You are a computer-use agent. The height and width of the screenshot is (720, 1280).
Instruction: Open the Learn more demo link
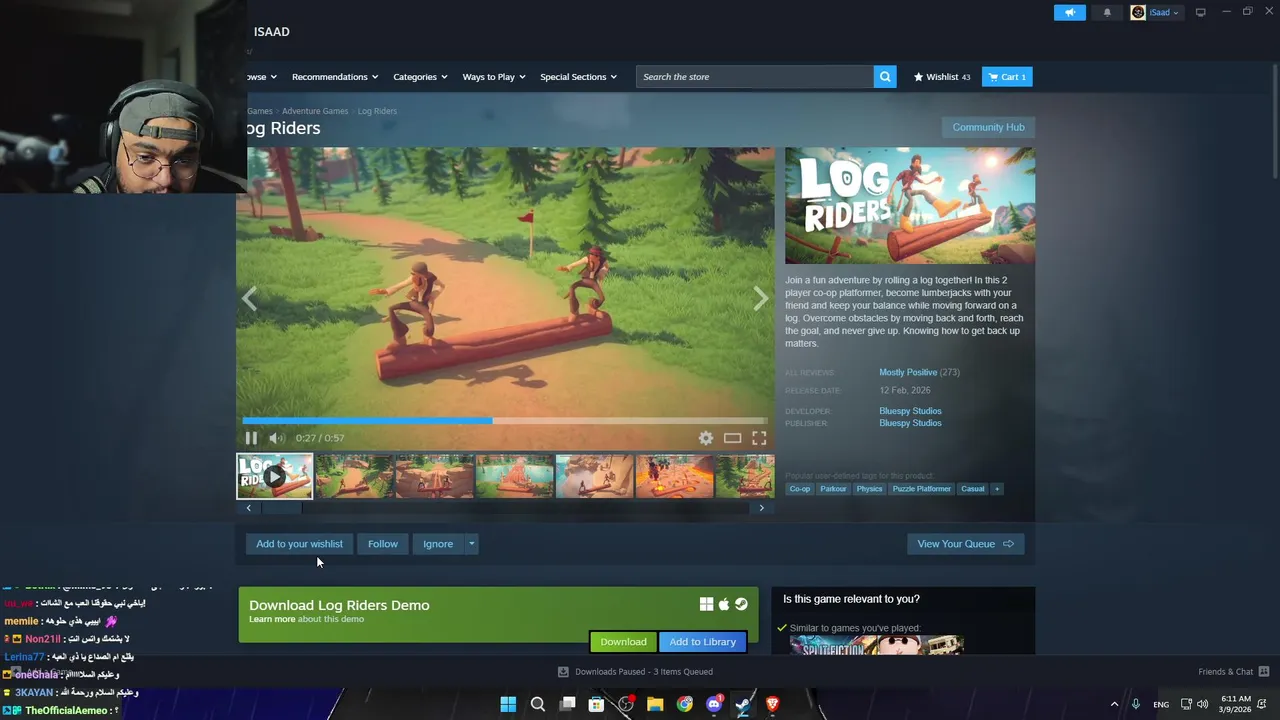[272, 619]
